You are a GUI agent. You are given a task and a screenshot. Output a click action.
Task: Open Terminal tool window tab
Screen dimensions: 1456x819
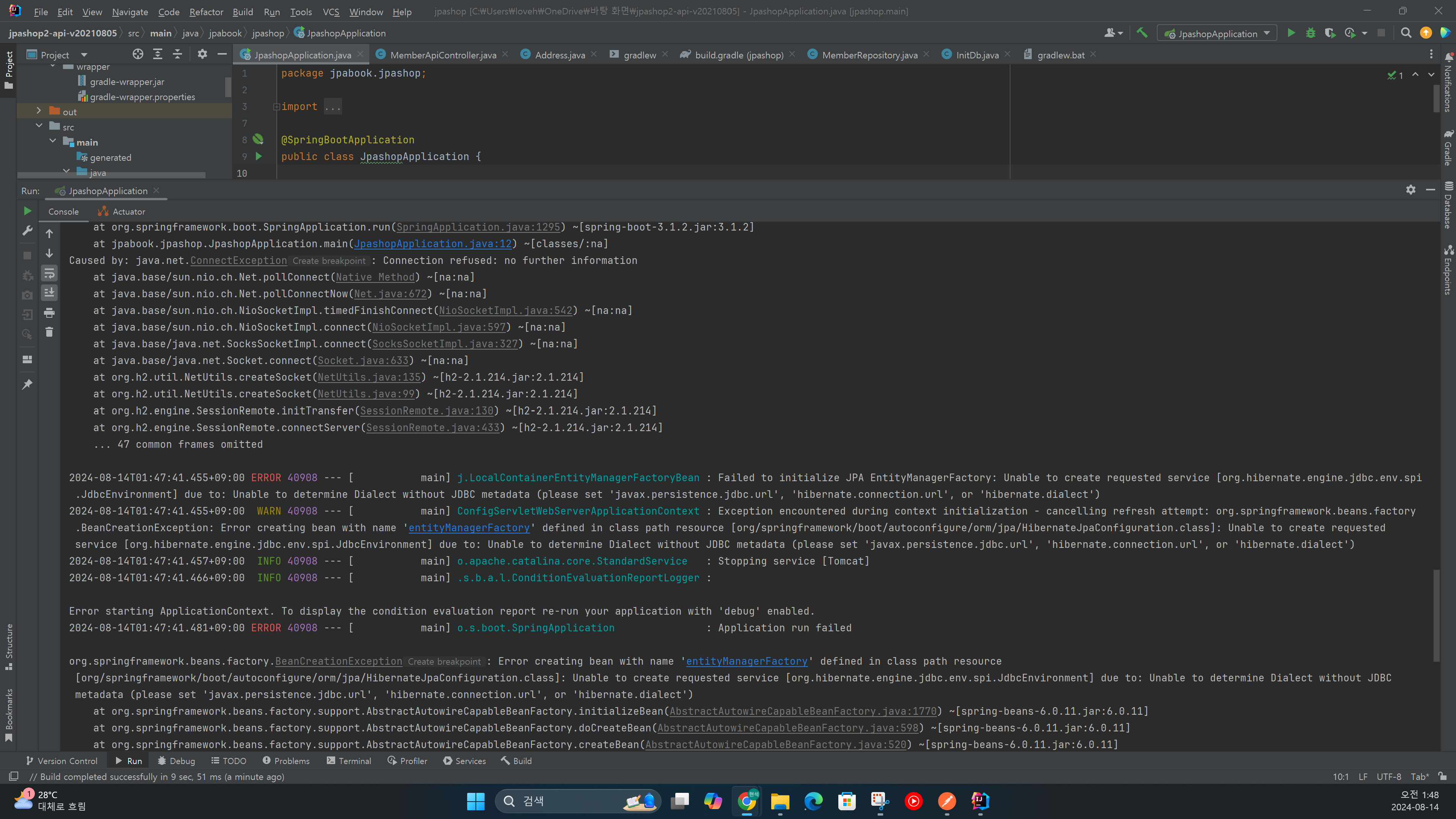tap(349, 761)
